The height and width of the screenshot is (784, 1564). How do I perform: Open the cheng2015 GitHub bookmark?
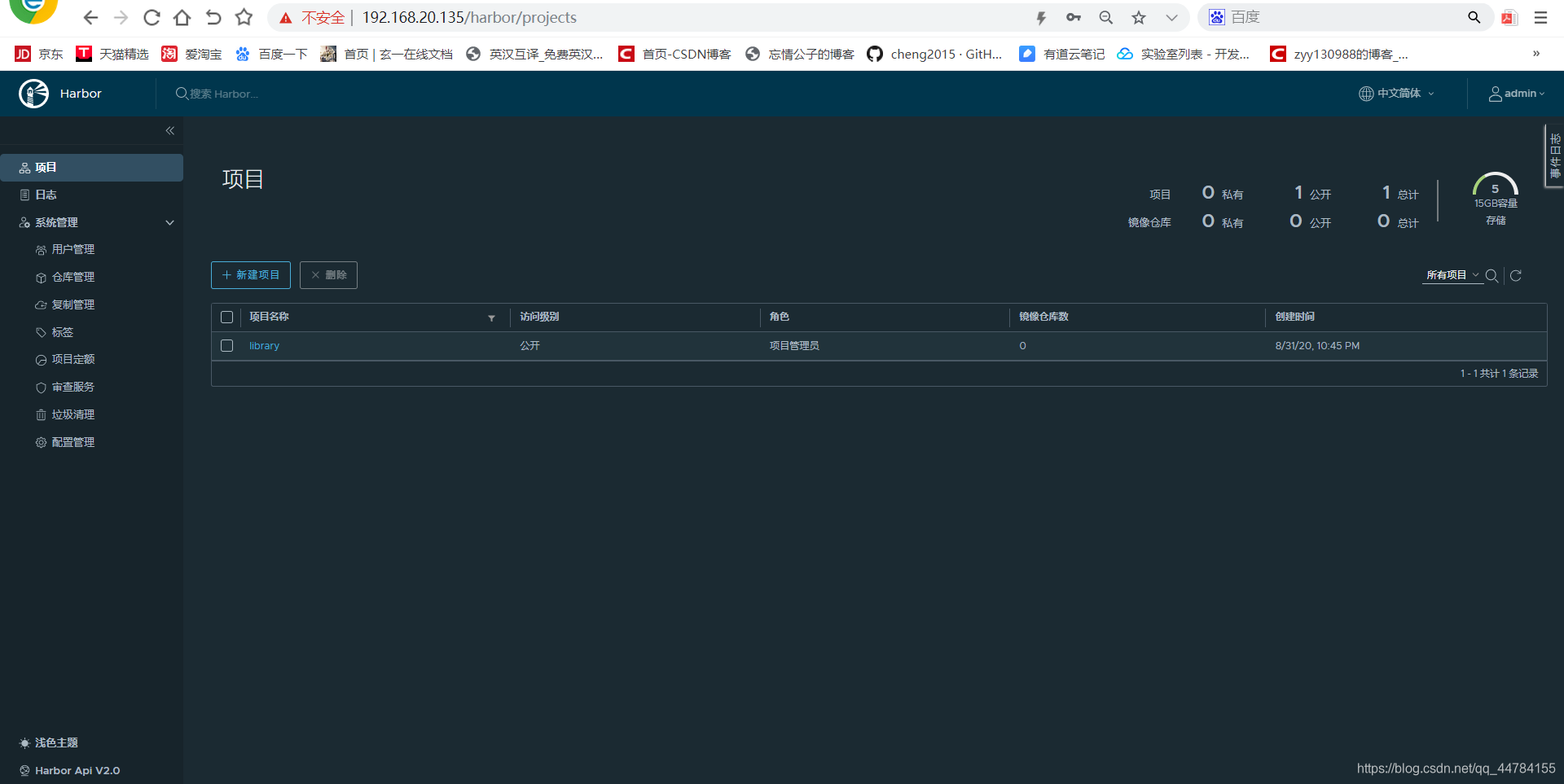(x=934, y=54)
